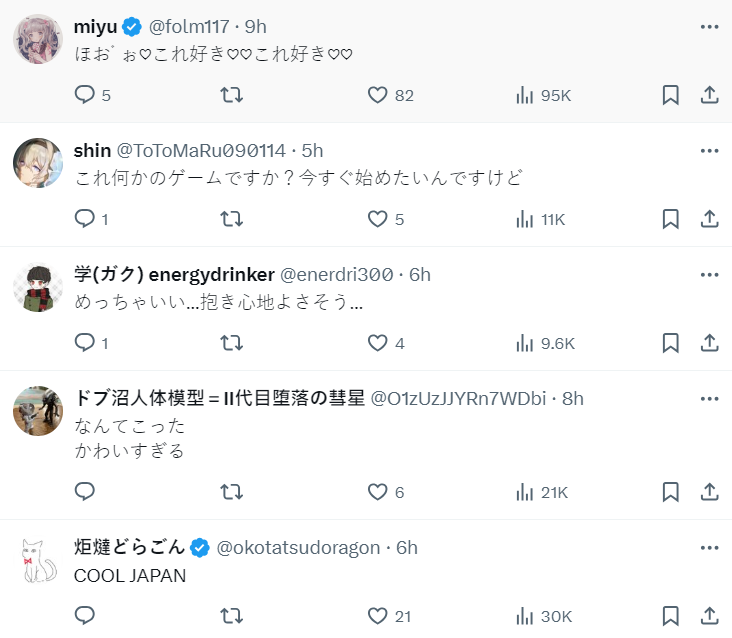Screen dimensions: 732x638
Task: Open more options menu on shin's post
Action: [709, 150]
